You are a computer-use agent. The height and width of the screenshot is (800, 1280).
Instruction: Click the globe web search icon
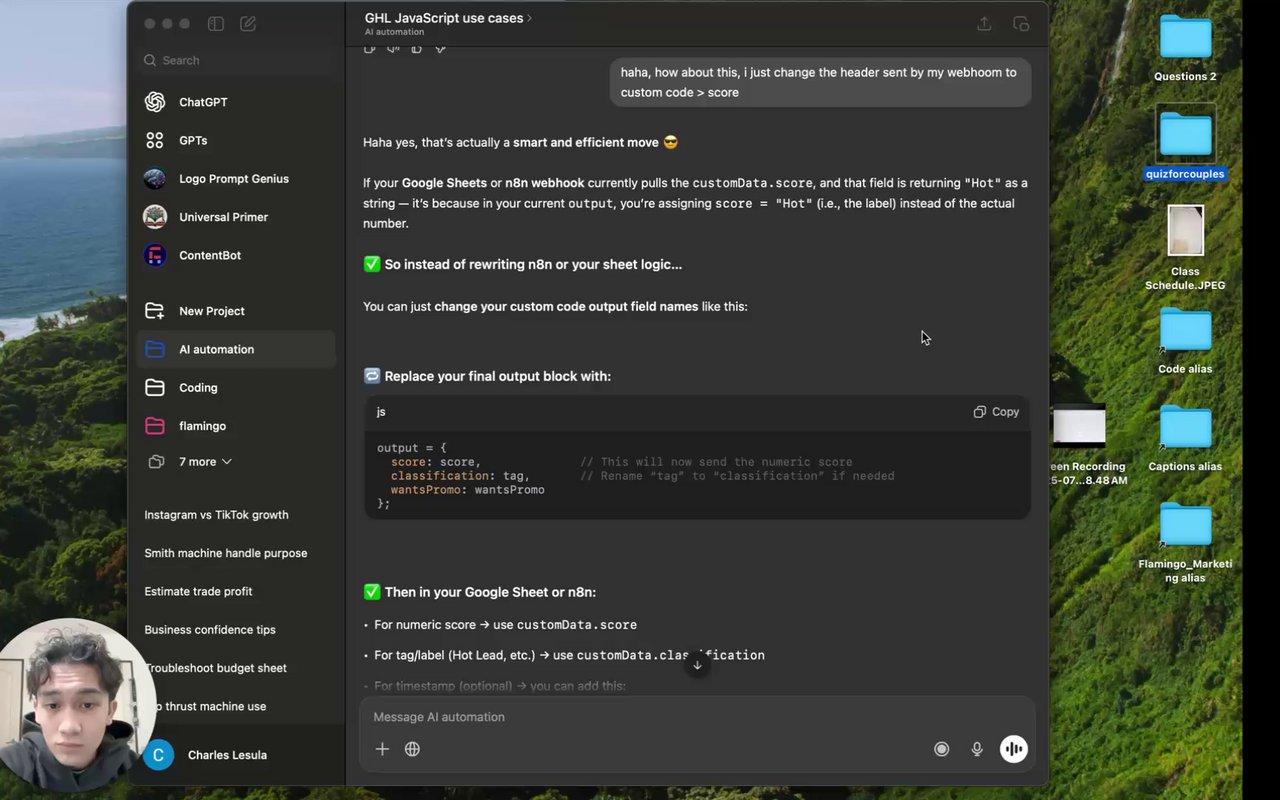click(412, 749)
